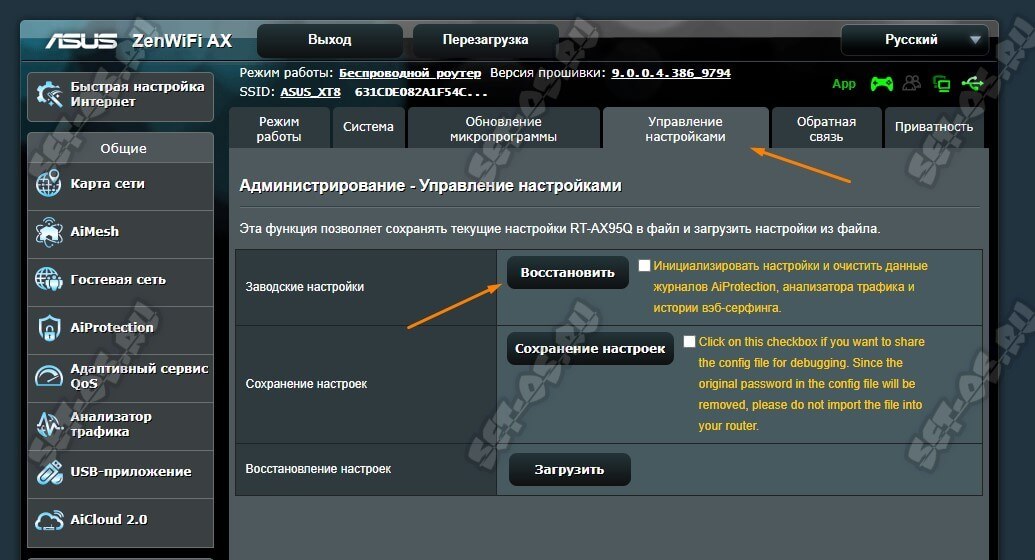Open Приватность tab
This screenshot has height=560, width=1035.
click(x=934, y=127)
